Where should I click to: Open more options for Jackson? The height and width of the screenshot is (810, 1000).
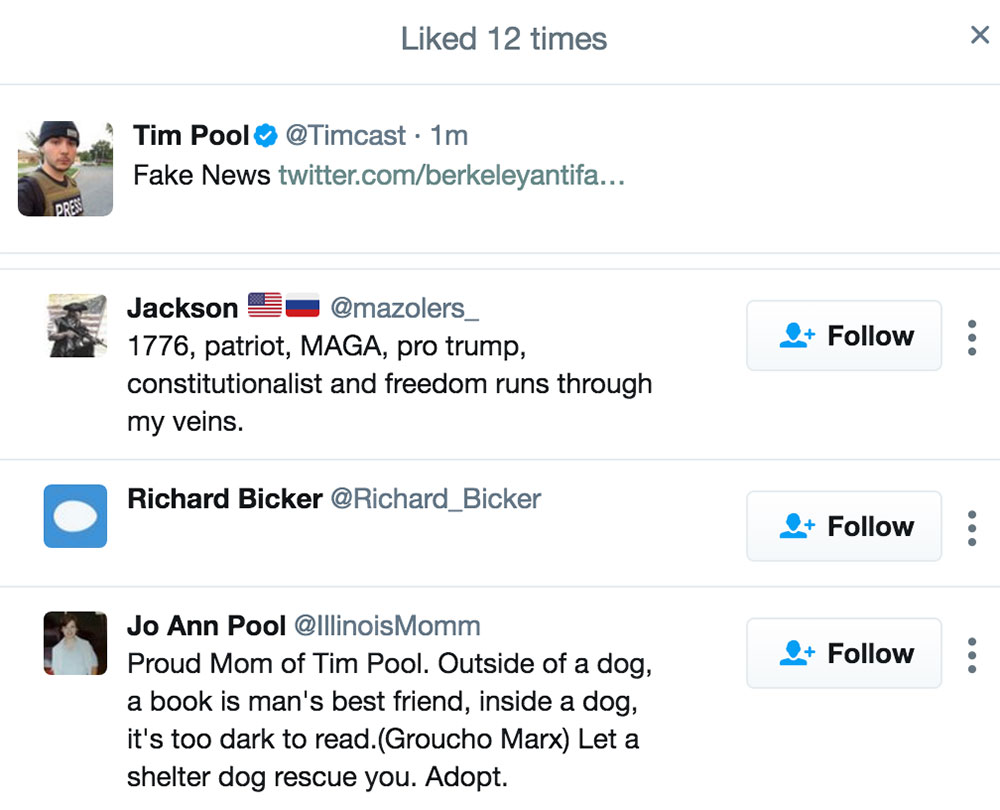(x=971, y=337)
